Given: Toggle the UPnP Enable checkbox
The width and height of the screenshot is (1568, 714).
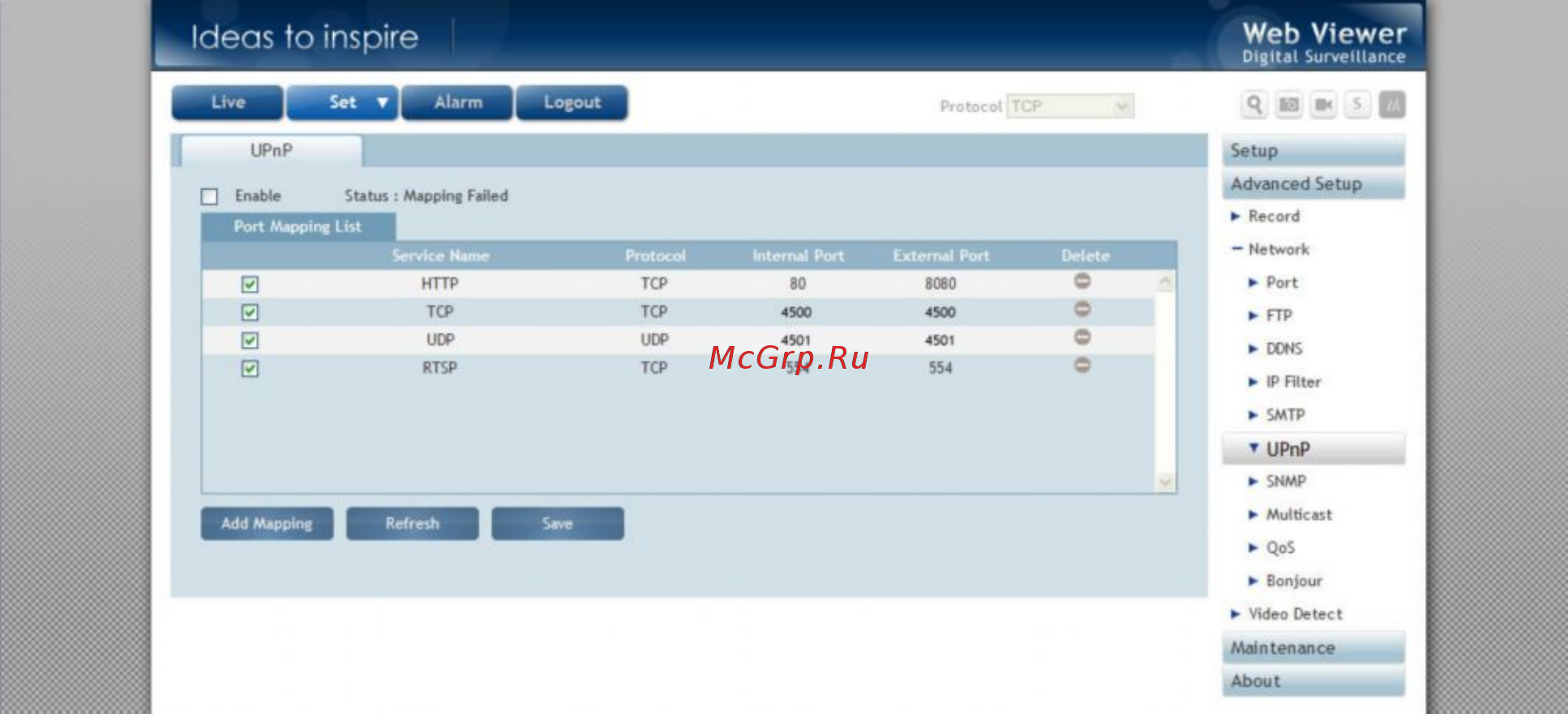Looking at the screenshot, I should (x=210, y=196).
